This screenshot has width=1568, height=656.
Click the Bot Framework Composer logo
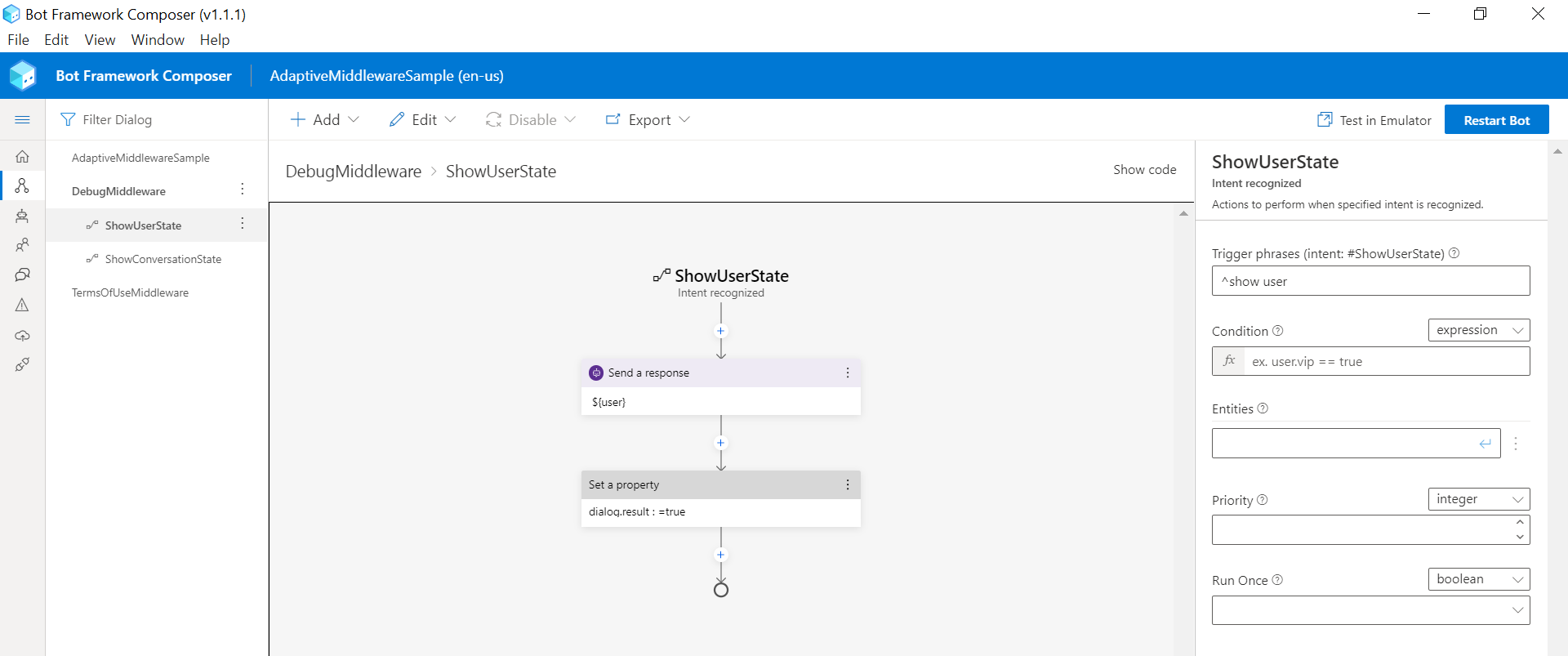(x=23, y=75)
